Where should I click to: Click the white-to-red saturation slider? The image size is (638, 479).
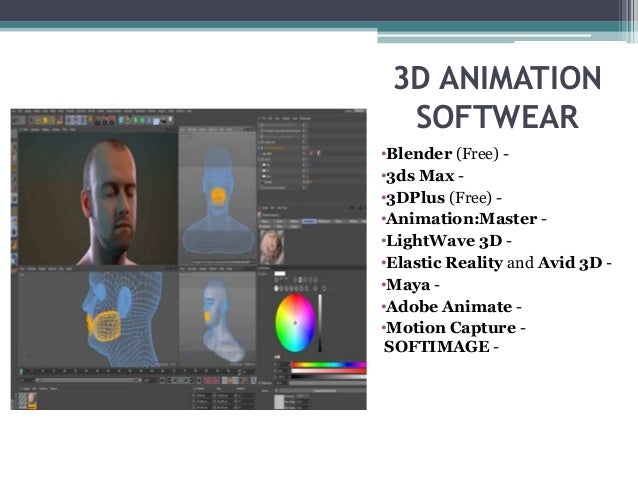(x=329, y=371)
